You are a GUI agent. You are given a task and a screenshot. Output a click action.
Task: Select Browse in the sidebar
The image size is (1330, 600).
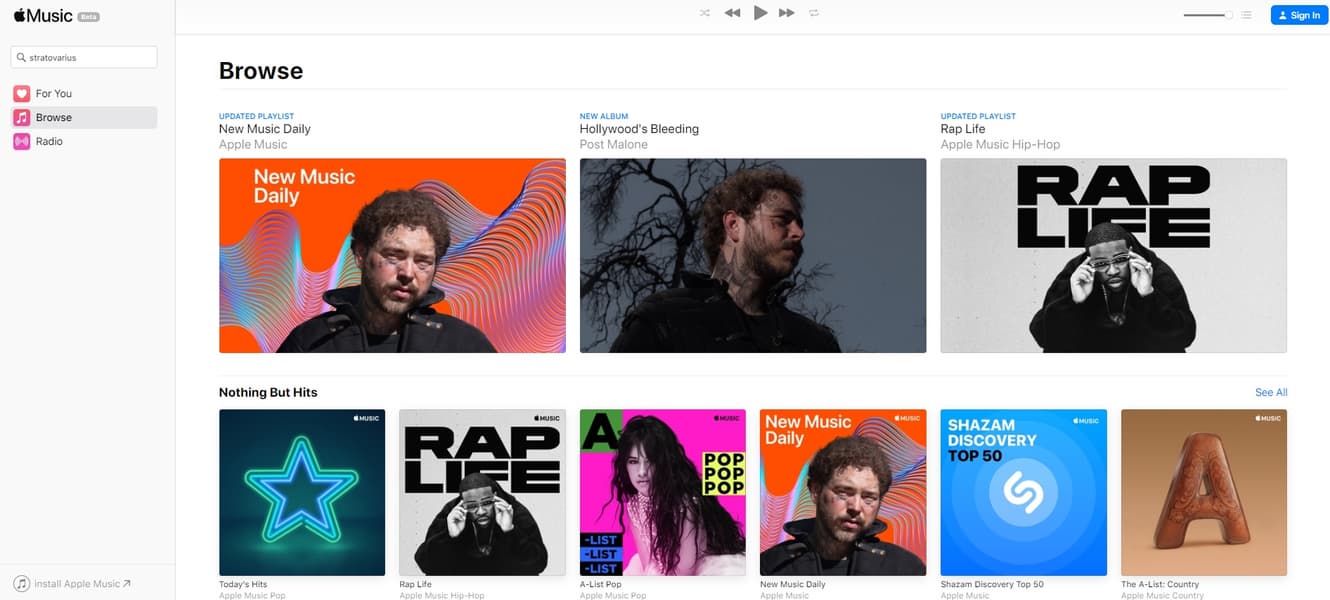tap(84, 117)
